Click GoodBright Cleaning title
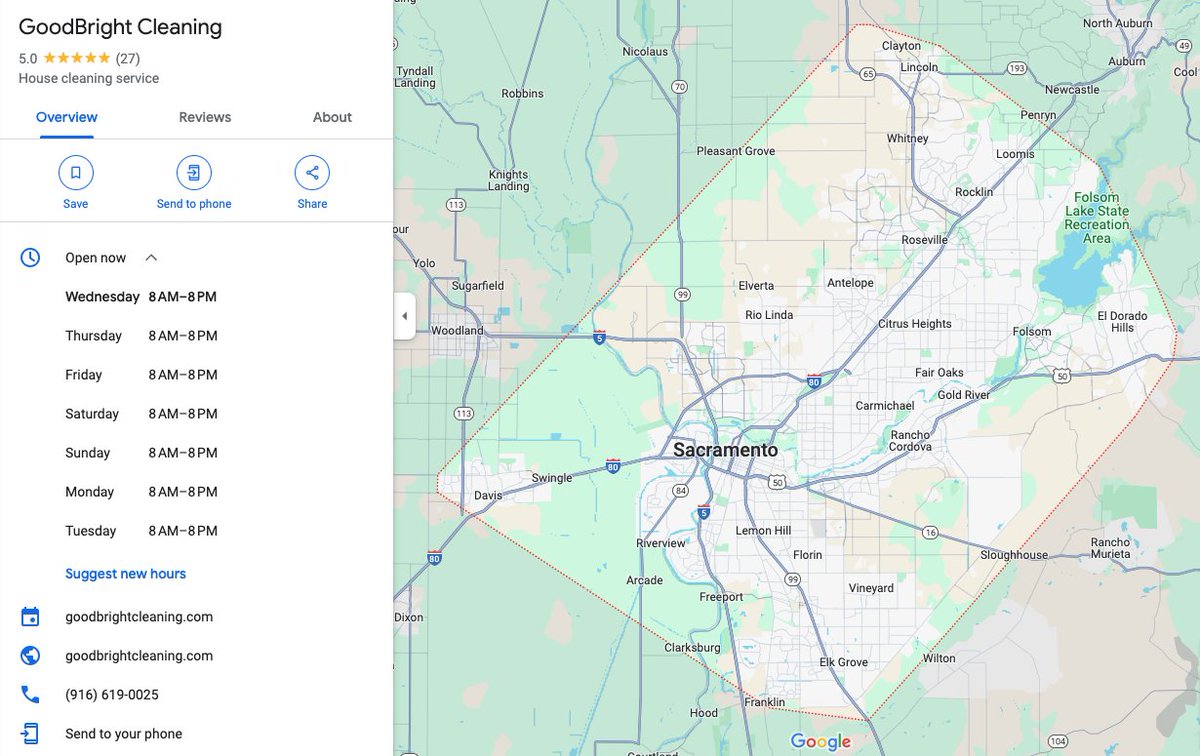Screen dimensions: 1200x756 pos(121,27)
